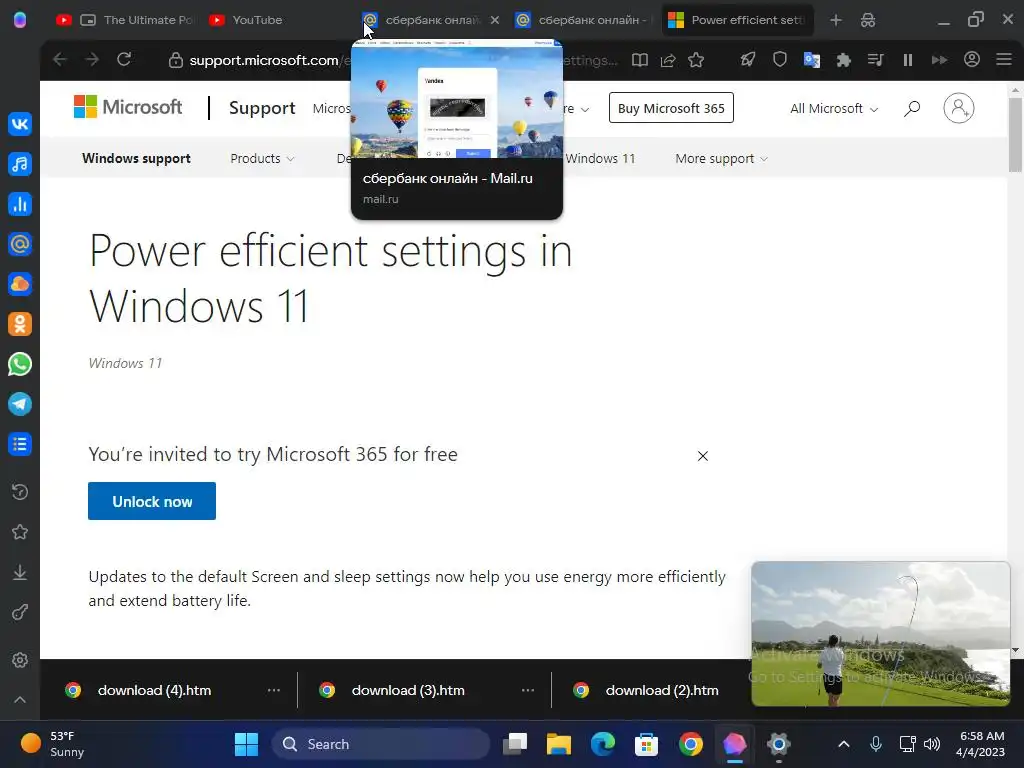This screenshot has width=1024, height=768.
Task: Open options for download (3).htm
Action: [528, 690]
